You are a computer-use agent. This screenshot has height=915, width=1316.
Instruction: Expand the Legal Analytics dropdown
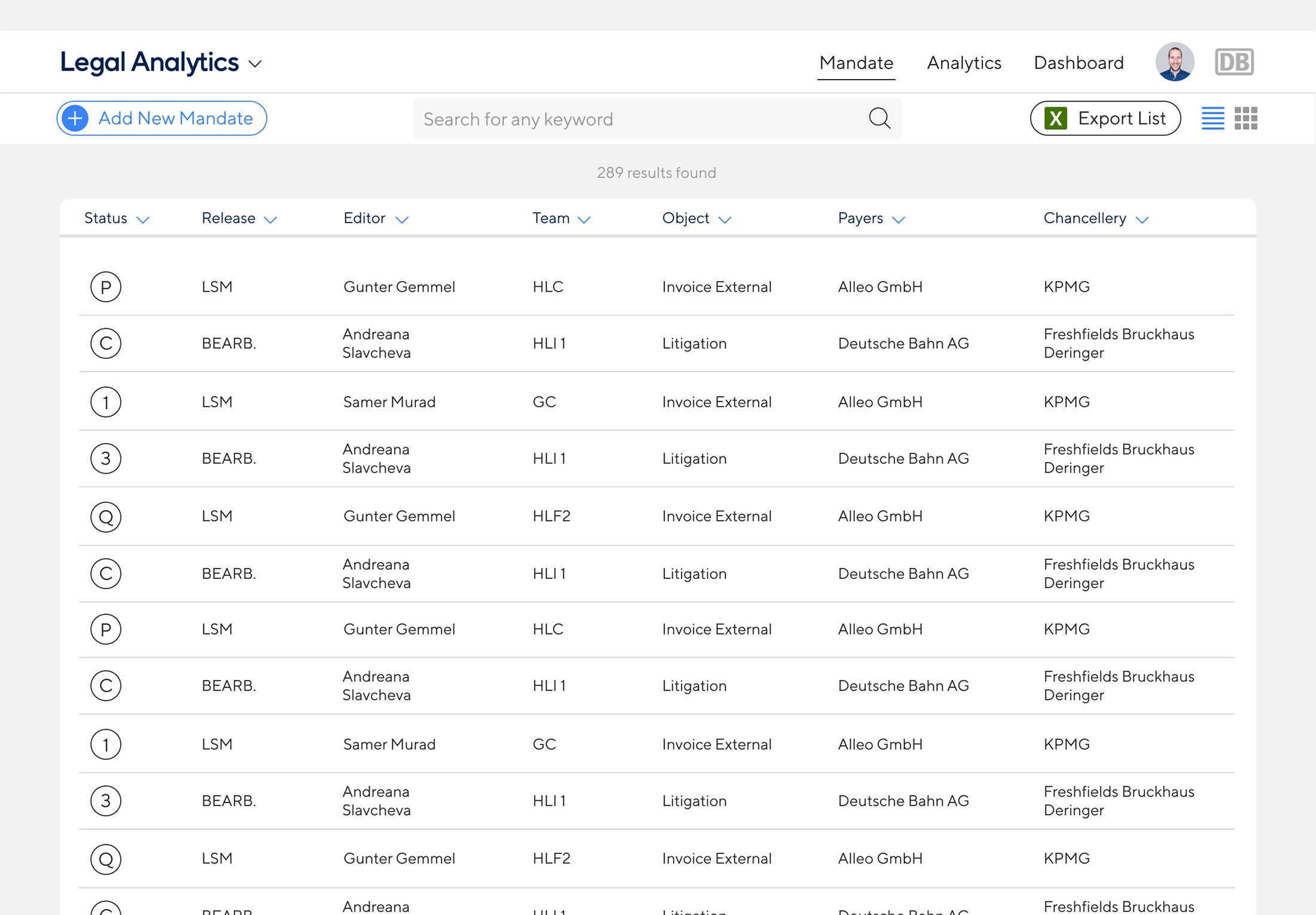(x=255, y=64)
